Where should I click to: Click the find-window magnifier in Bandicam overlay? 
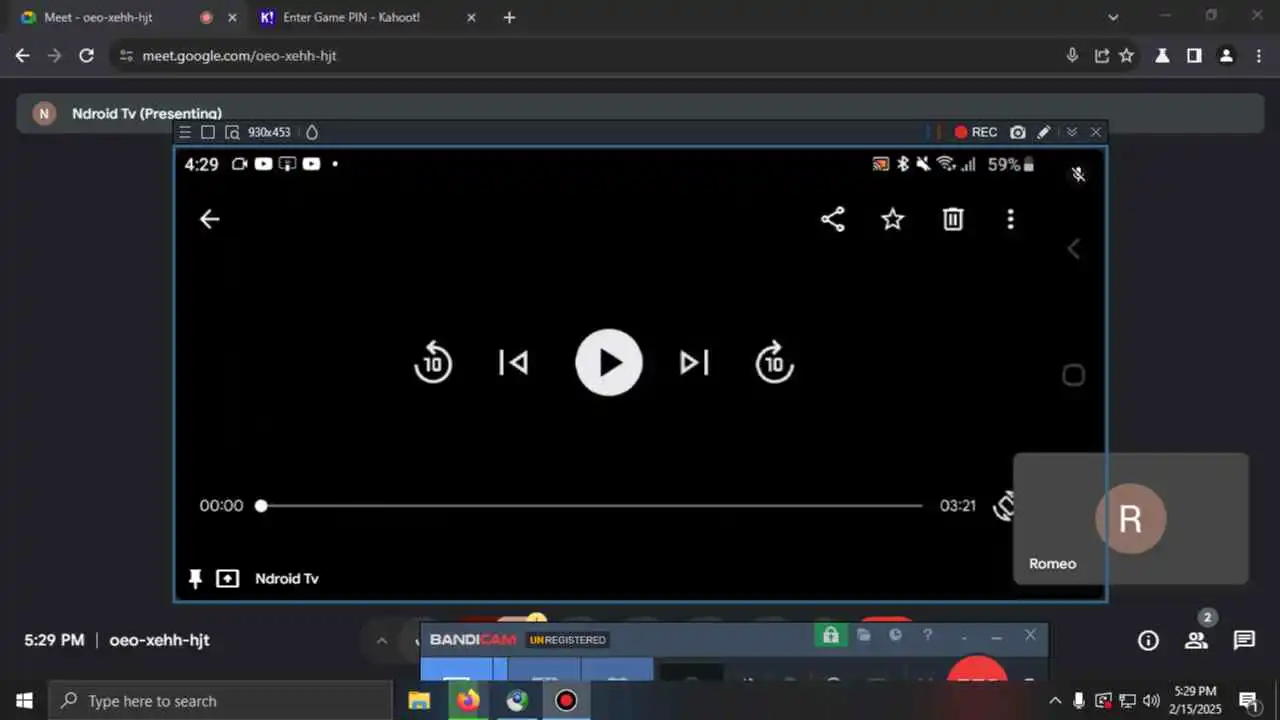tap(232, 132)
